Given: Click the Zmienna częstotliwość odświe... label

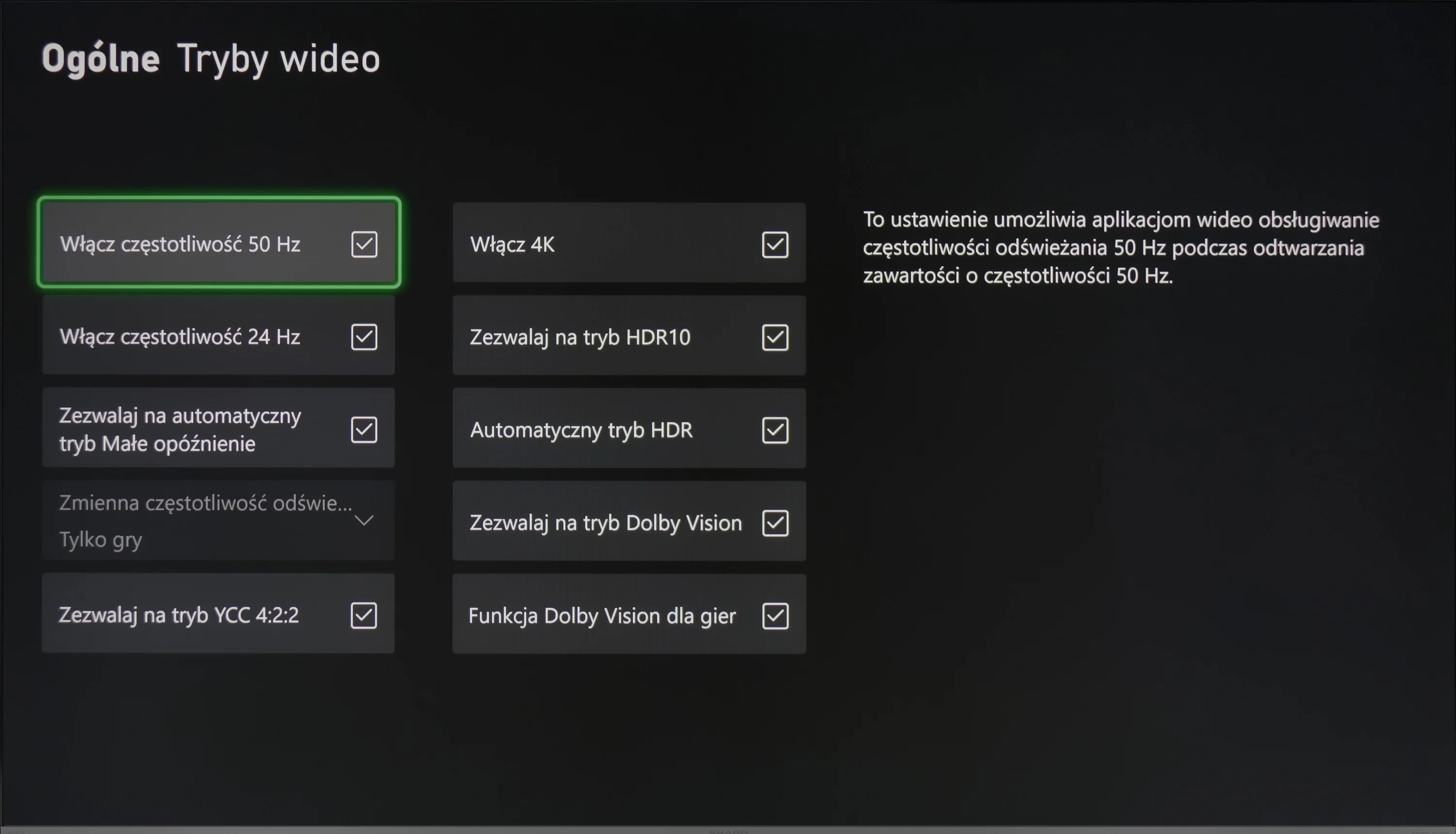Looking at the screenshot, I should click(x=206, y=503).
